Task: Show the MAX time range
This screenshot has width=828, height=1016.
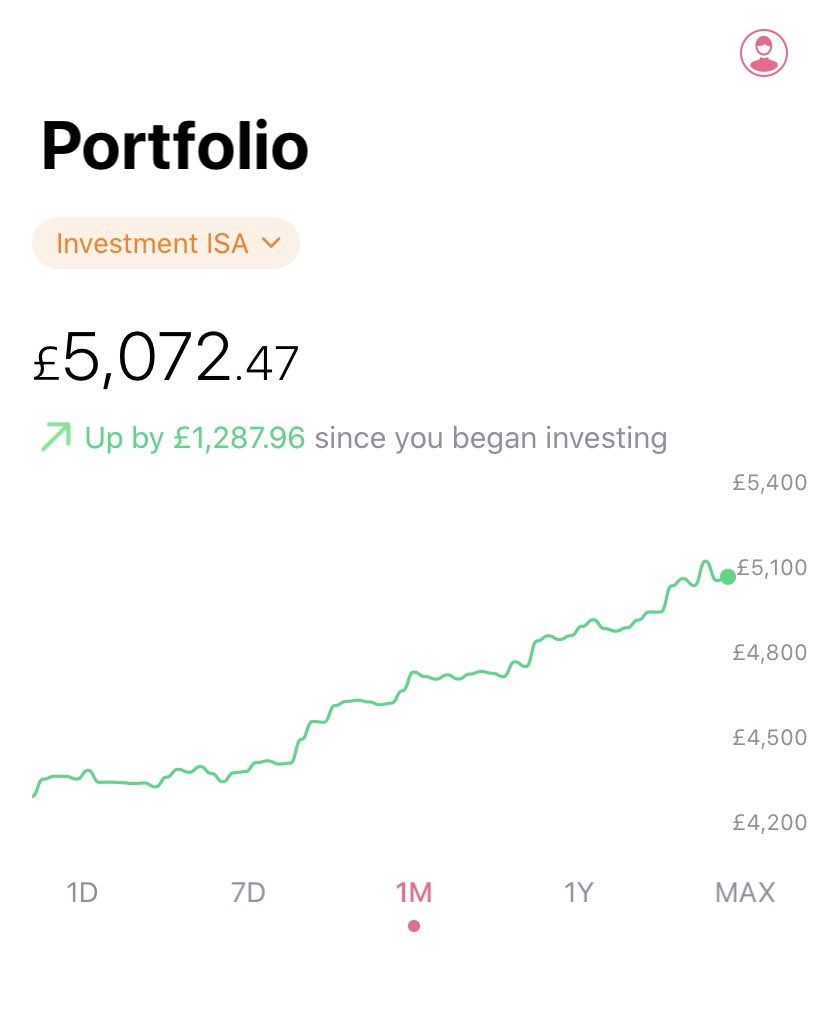Action: [x=745, y=892]
